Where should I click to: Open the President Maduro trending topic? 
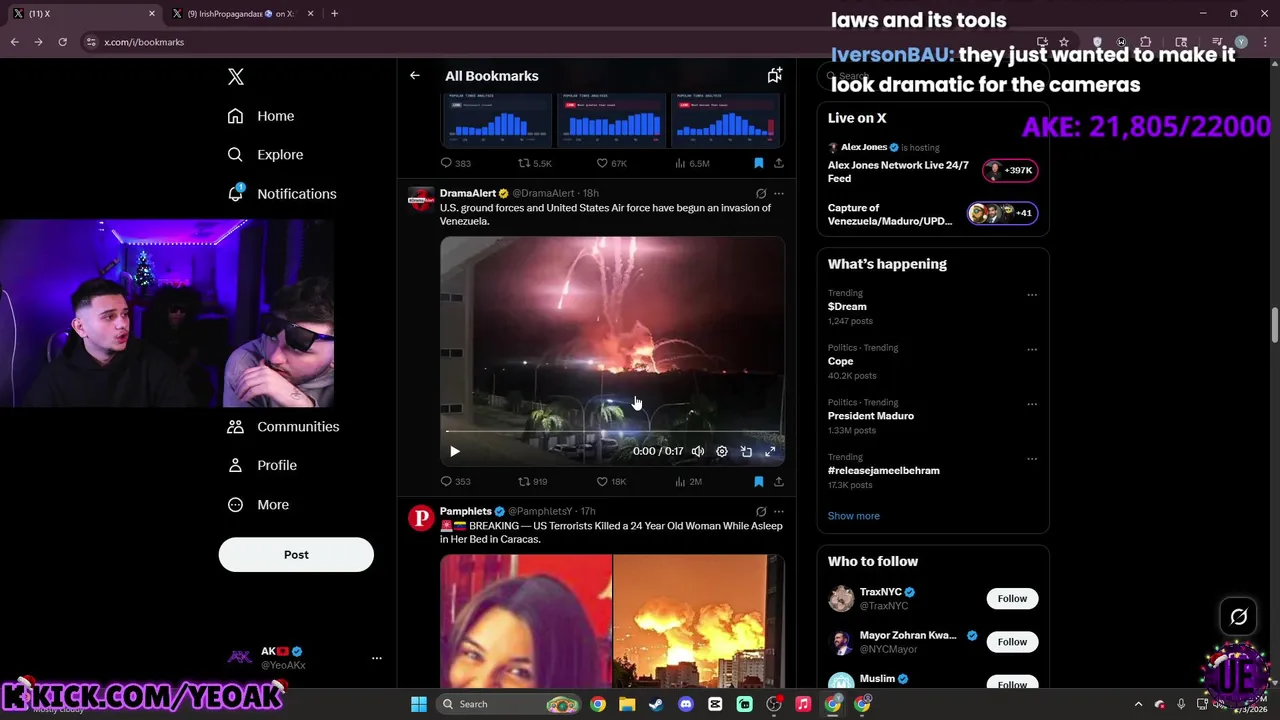870,416
